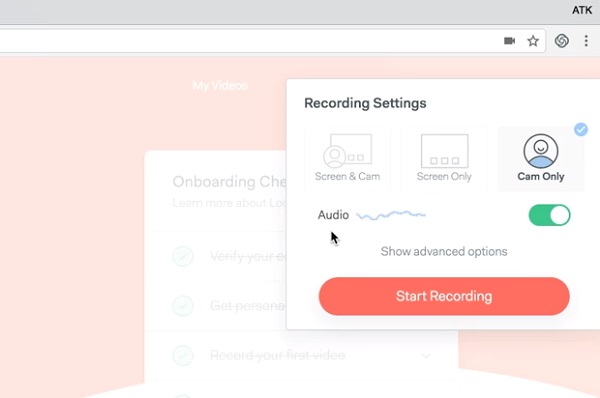This screenshot has width=600, height=398.
Task: Click the audio waveform level indicator
Action: pyautogui.click(x=391, y=215)
